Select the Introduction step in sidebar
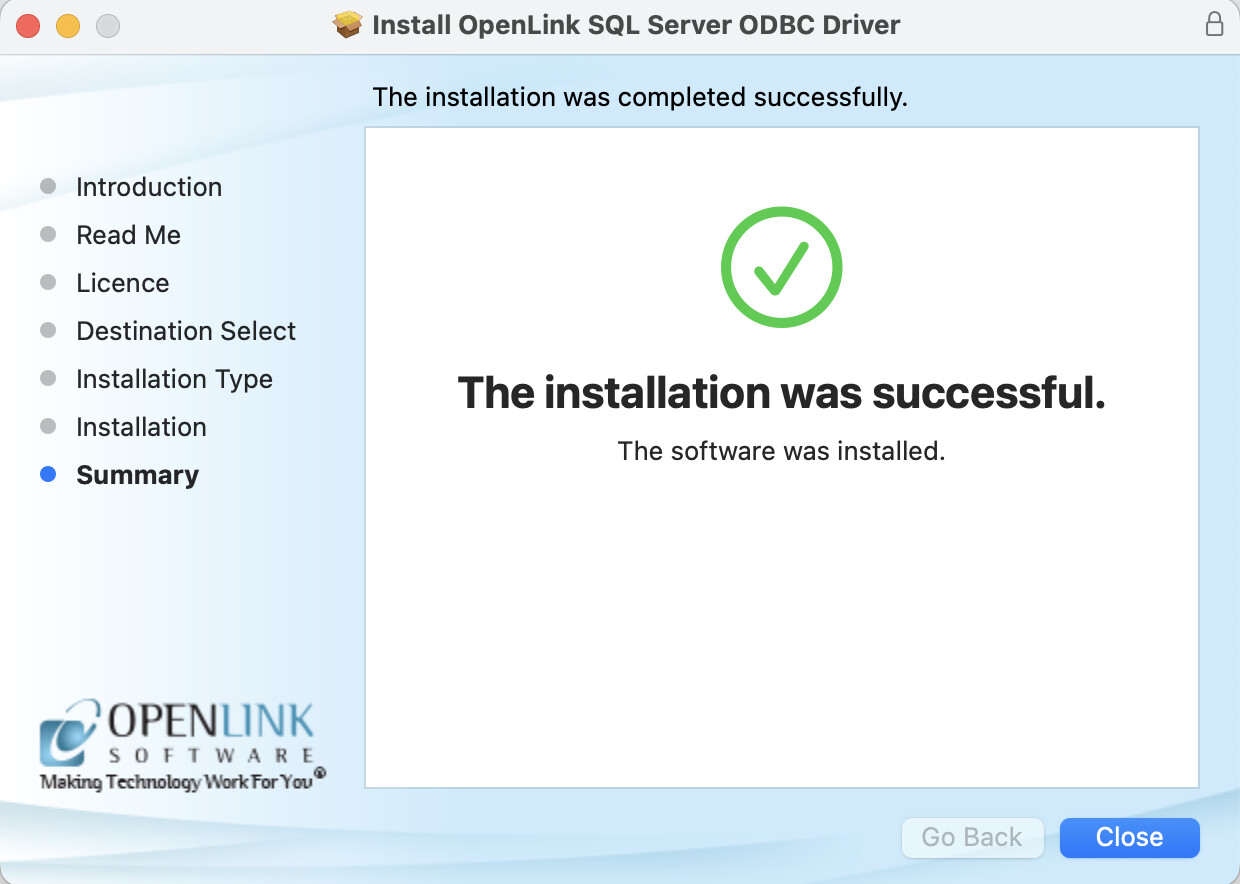This screenshot has height=884, width=1240. 149,187
